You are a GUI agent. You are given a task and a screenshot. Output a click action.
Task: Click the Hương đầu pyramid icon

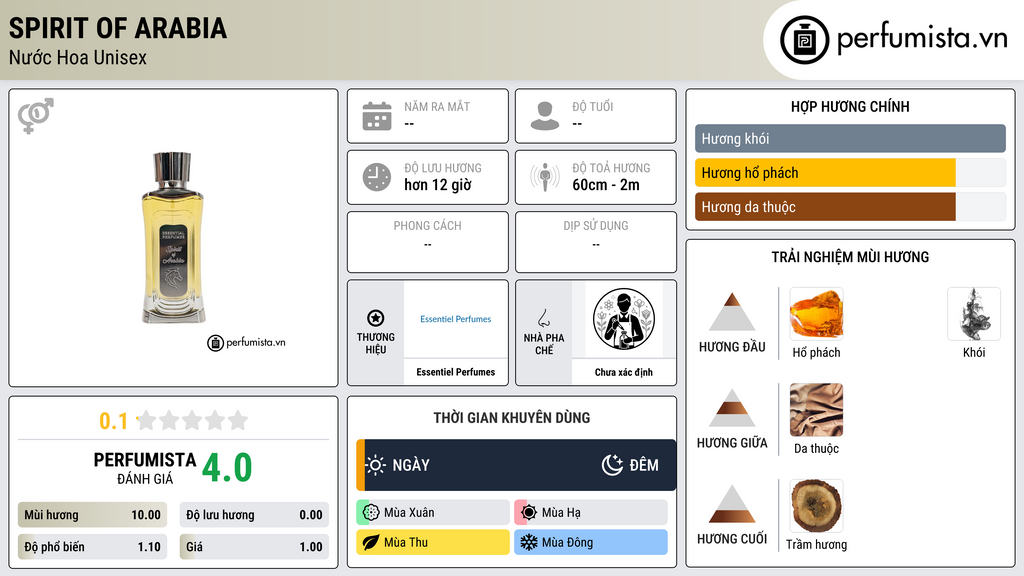coord(731,312)
